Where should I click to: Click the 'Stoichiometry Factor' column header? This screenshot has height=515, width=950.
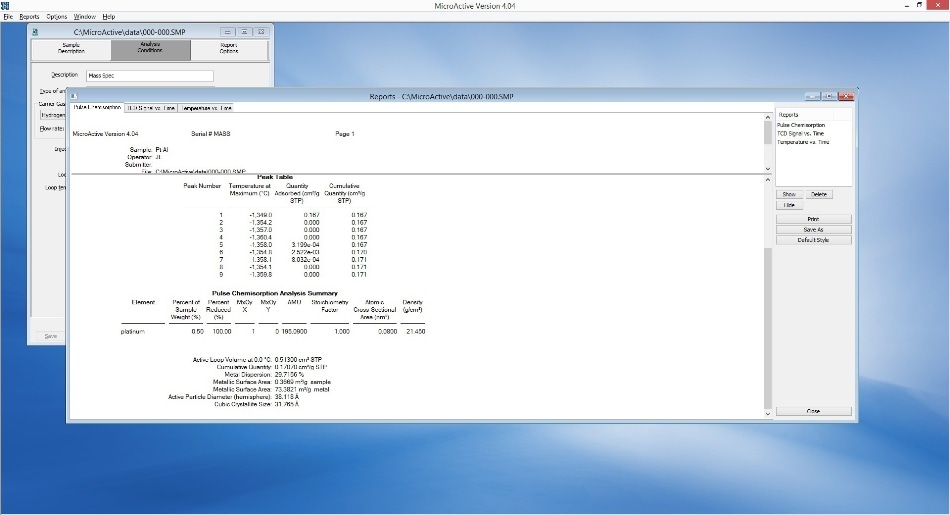(x=330, y=306)
